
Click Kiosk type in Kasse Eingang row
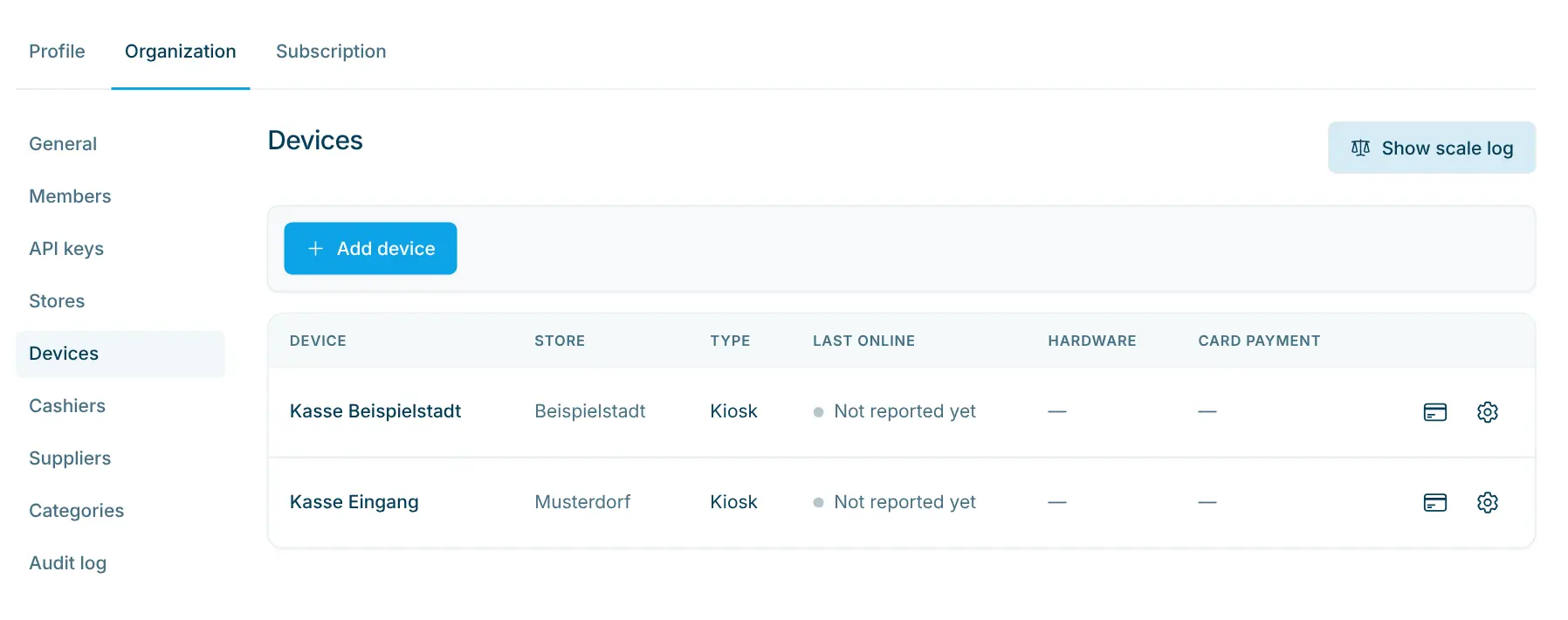(733, 502)
